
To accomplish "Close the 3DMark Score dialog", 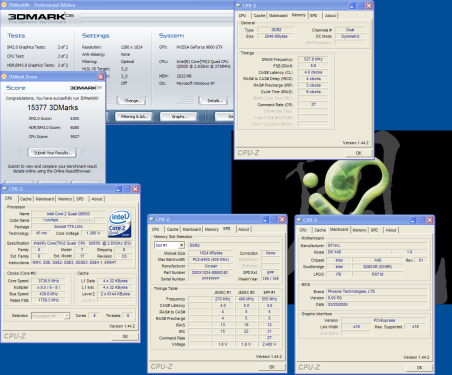I will pos(101,77).
